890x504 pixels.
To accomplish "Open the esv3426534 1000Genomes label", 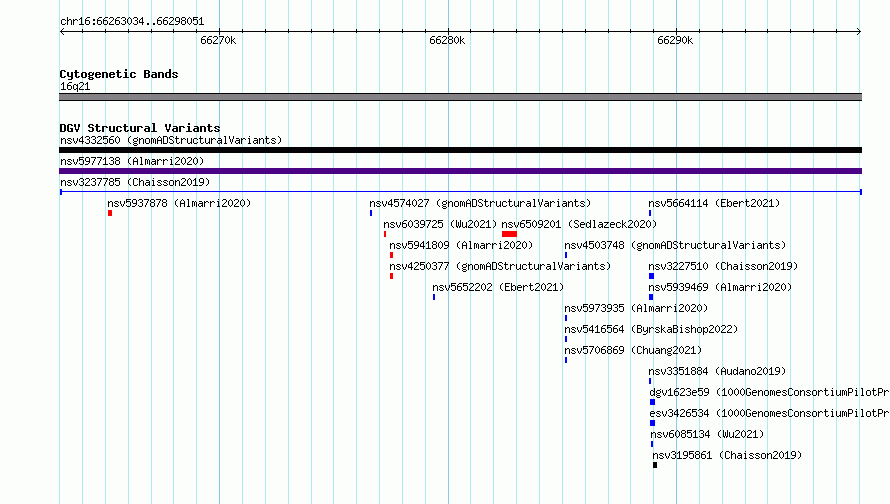I will pos(769,413).
